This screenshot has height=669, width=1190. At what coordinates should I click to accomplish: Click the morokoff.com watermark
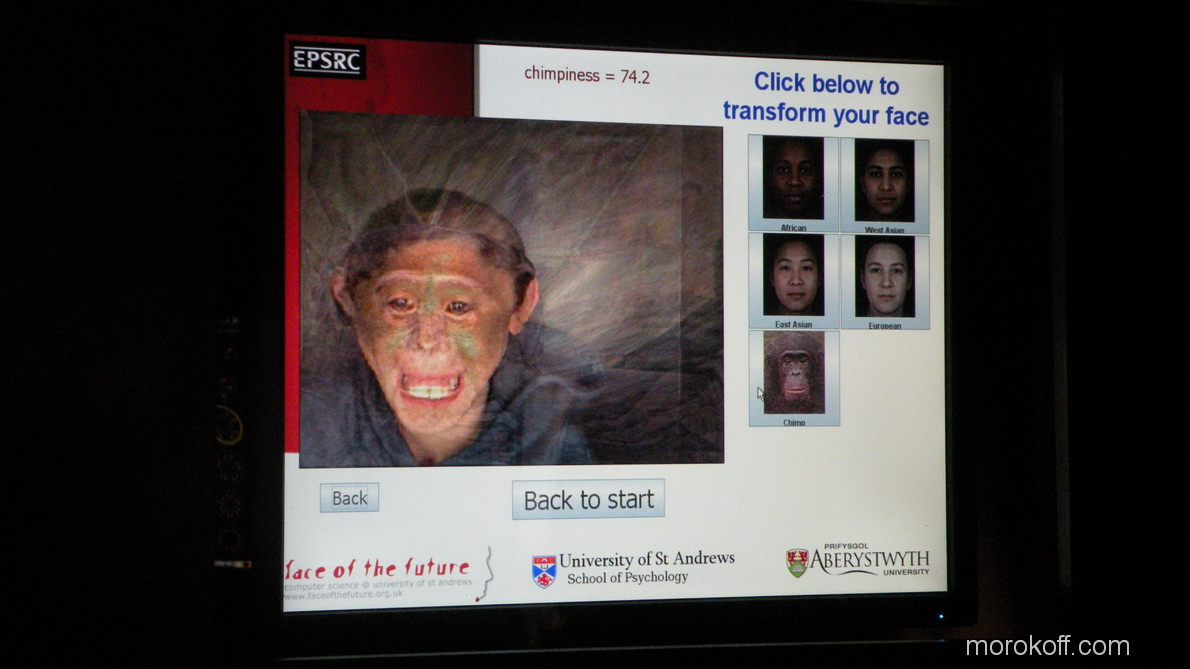[1047, 647]
